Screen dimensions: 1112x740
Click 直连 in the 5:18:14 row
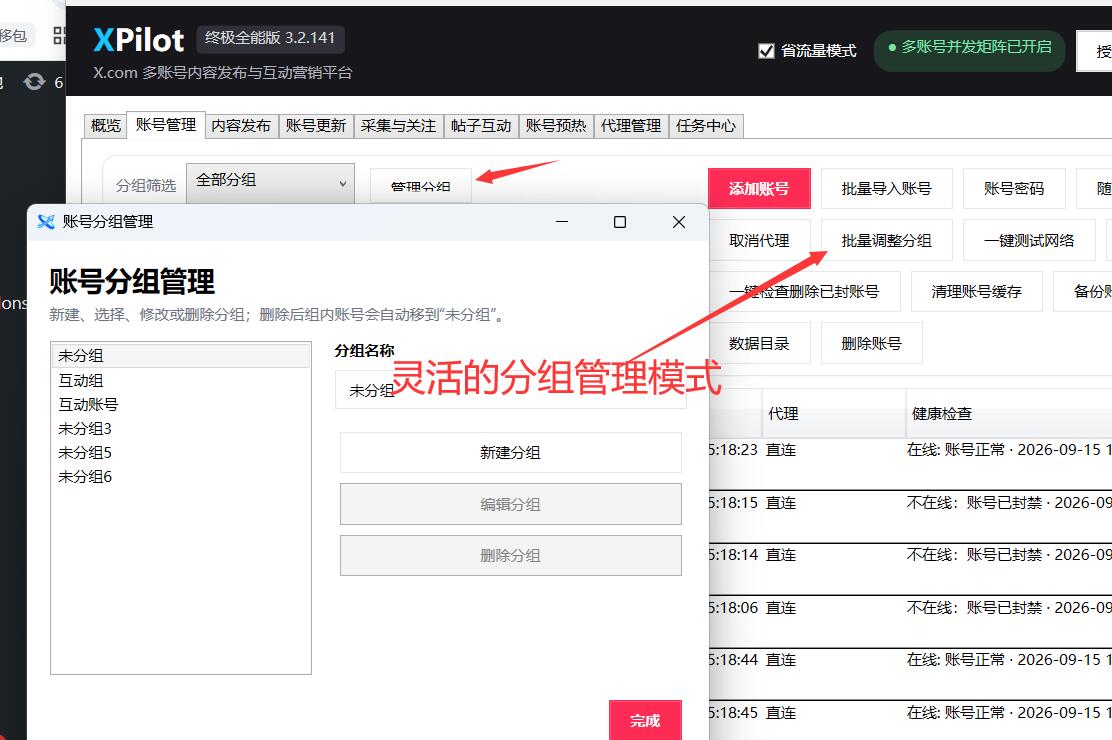[x=781, y=555]
